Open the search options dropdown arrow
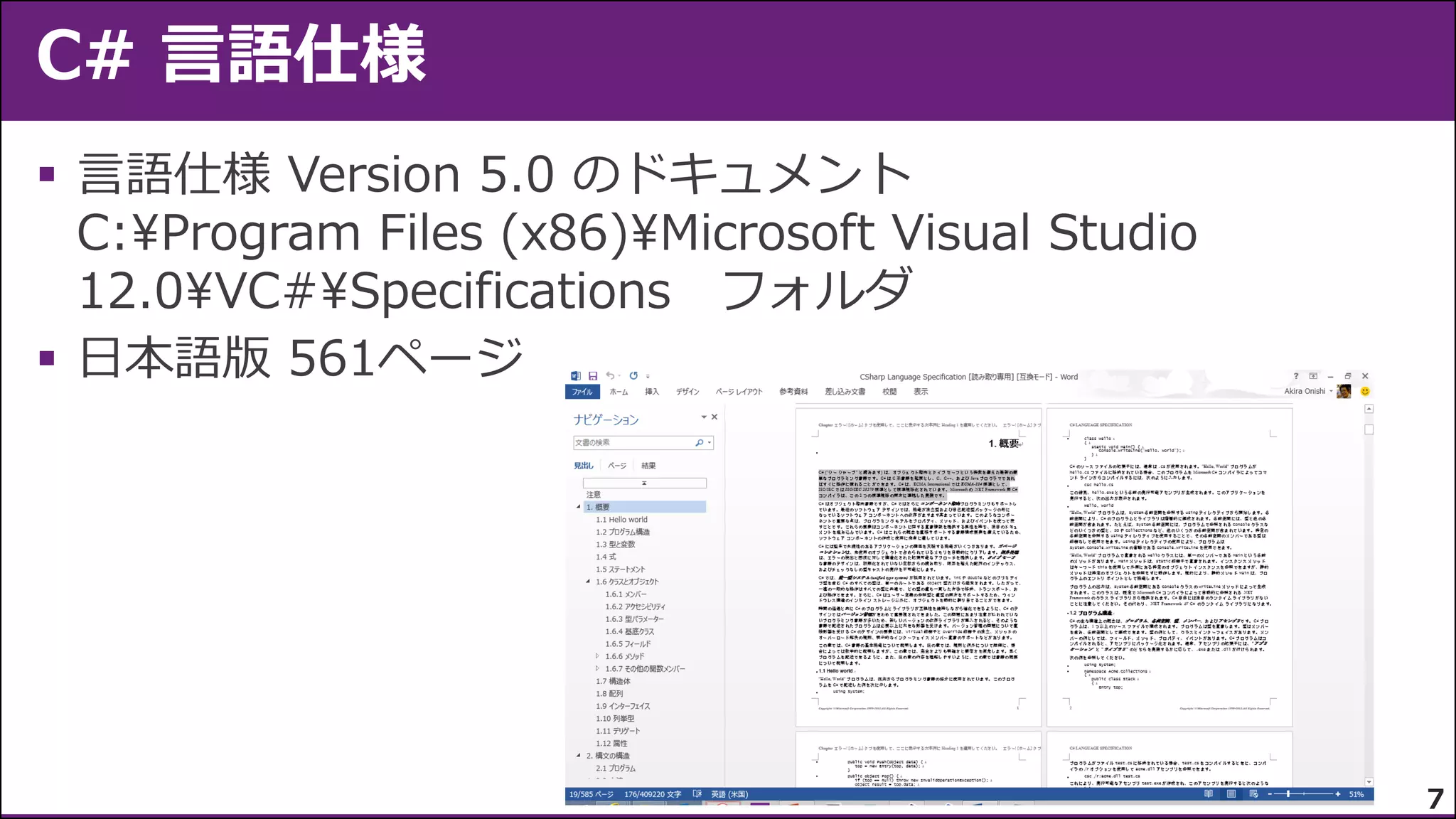Viewport: 1456px width, 819px height. (x=709, y=443)
